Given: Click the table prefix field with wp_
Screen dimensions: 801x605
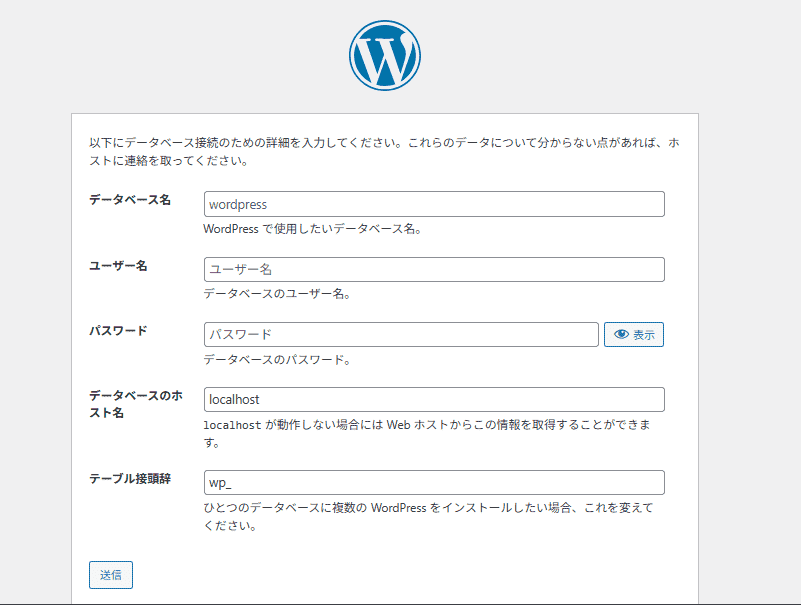Looking at the screenshot, I should tap(433, 483).
